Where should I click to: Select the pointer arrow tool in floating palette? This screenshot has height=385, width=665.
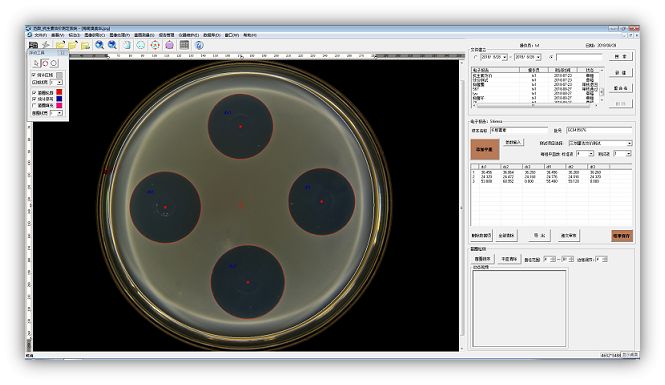(x=36, y=63)
